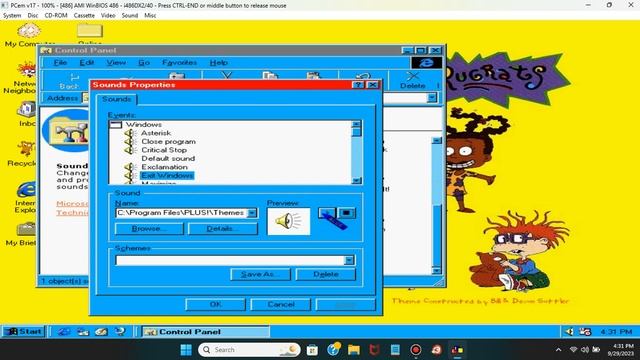Click Back in the Control Panel toolbar
Image resolution: width=640 pixels, height=360 pixels.
click(69, 81)
